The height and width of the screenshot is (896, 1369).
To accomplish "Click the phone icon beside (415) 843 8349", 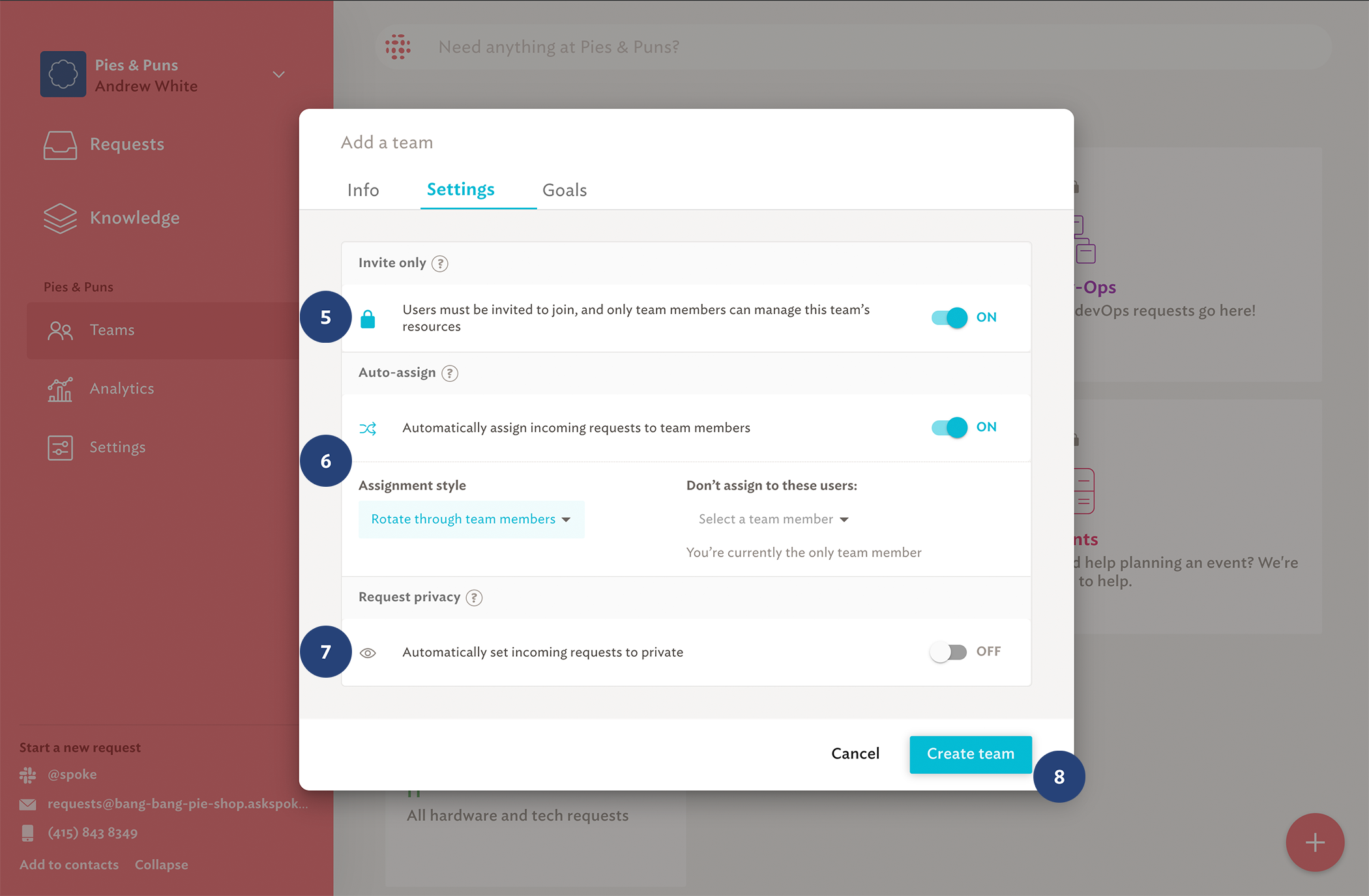I will point(27,833).
